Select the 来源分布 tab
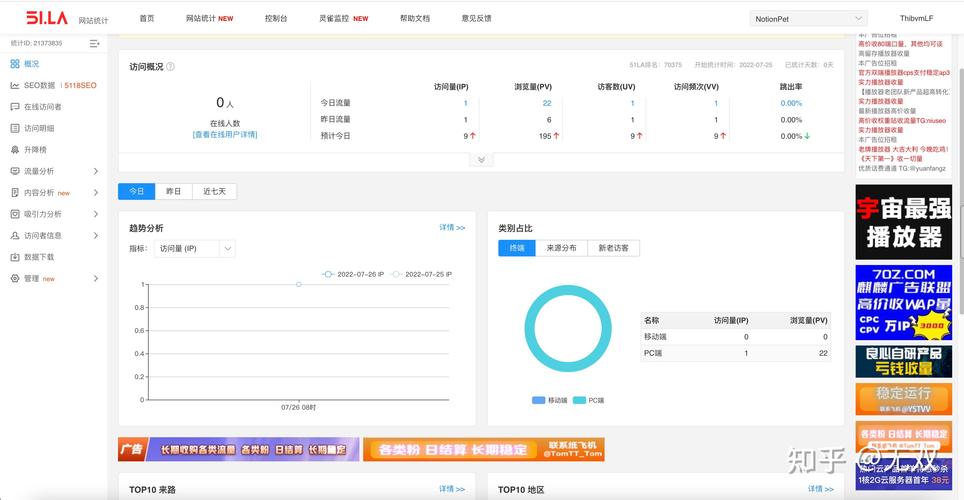The width and height of the screenshot is (964, 500). click(x=561, y=248)
